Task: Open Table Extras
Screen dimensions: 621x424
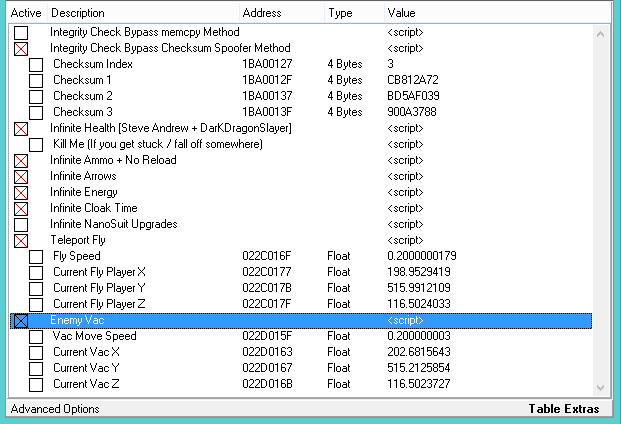Action: 564,409
